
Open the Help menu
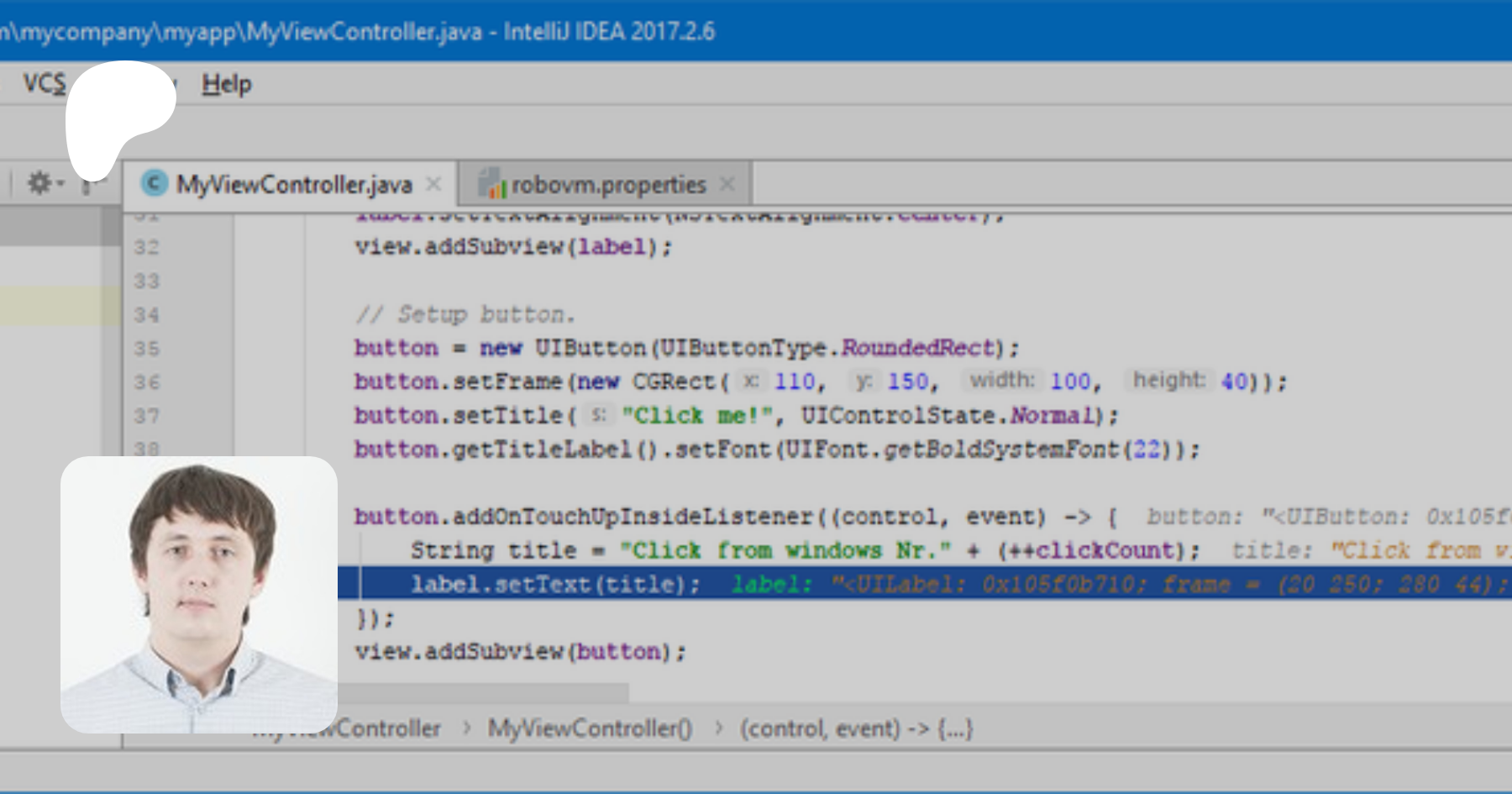(x=226, y=84)
